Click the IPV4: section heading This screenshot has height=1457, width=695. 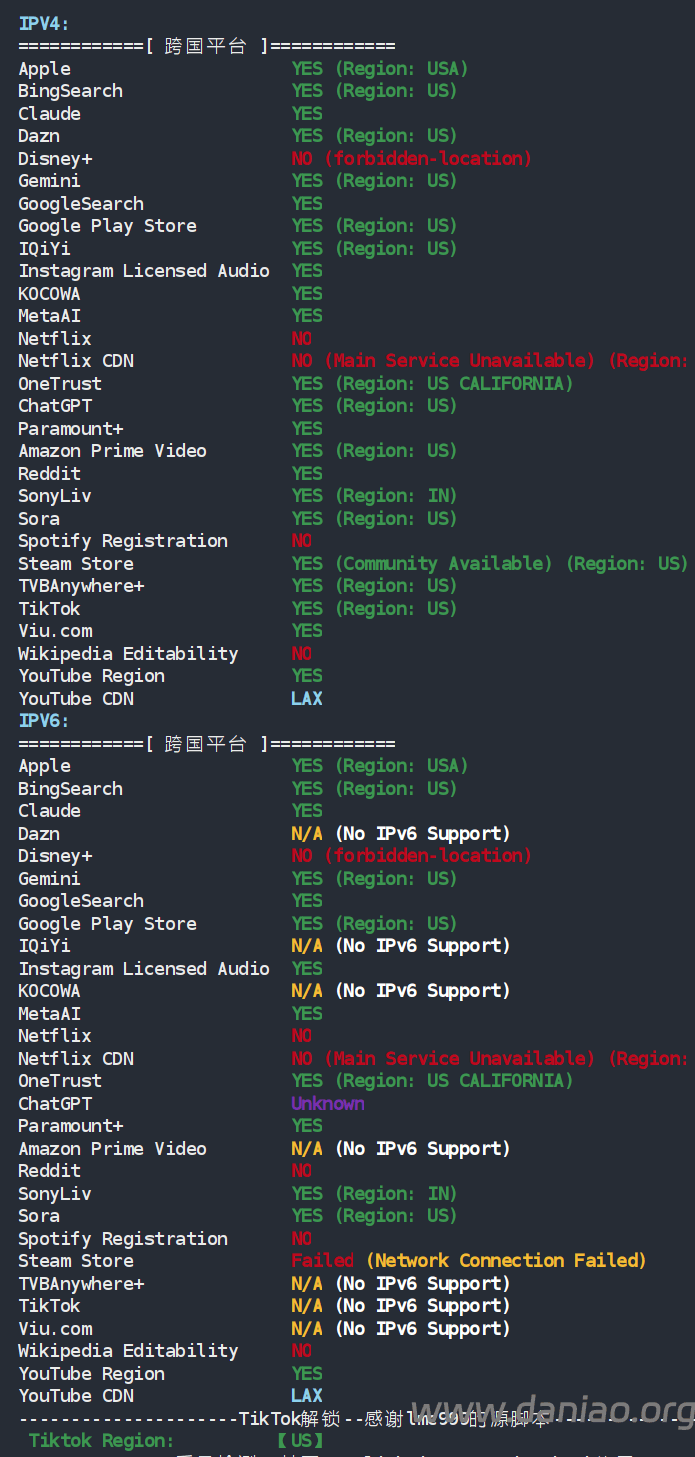[x=43, y=24]
